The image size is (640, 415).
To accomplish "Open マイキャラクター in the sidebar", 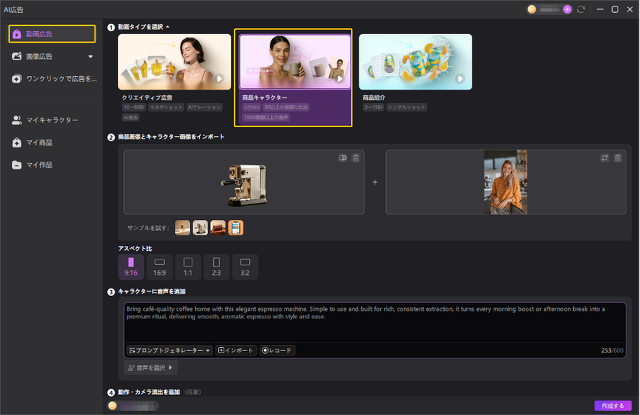I will [51, 120].
